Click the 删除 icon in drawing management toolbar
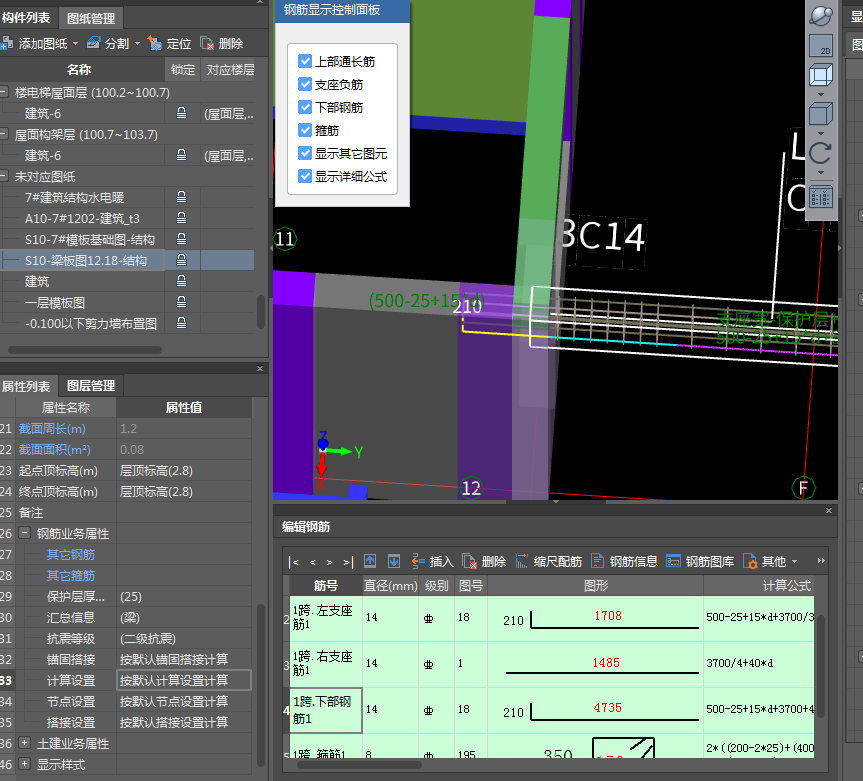The height and width of the screenshot is (781, 863). [207, 43]
